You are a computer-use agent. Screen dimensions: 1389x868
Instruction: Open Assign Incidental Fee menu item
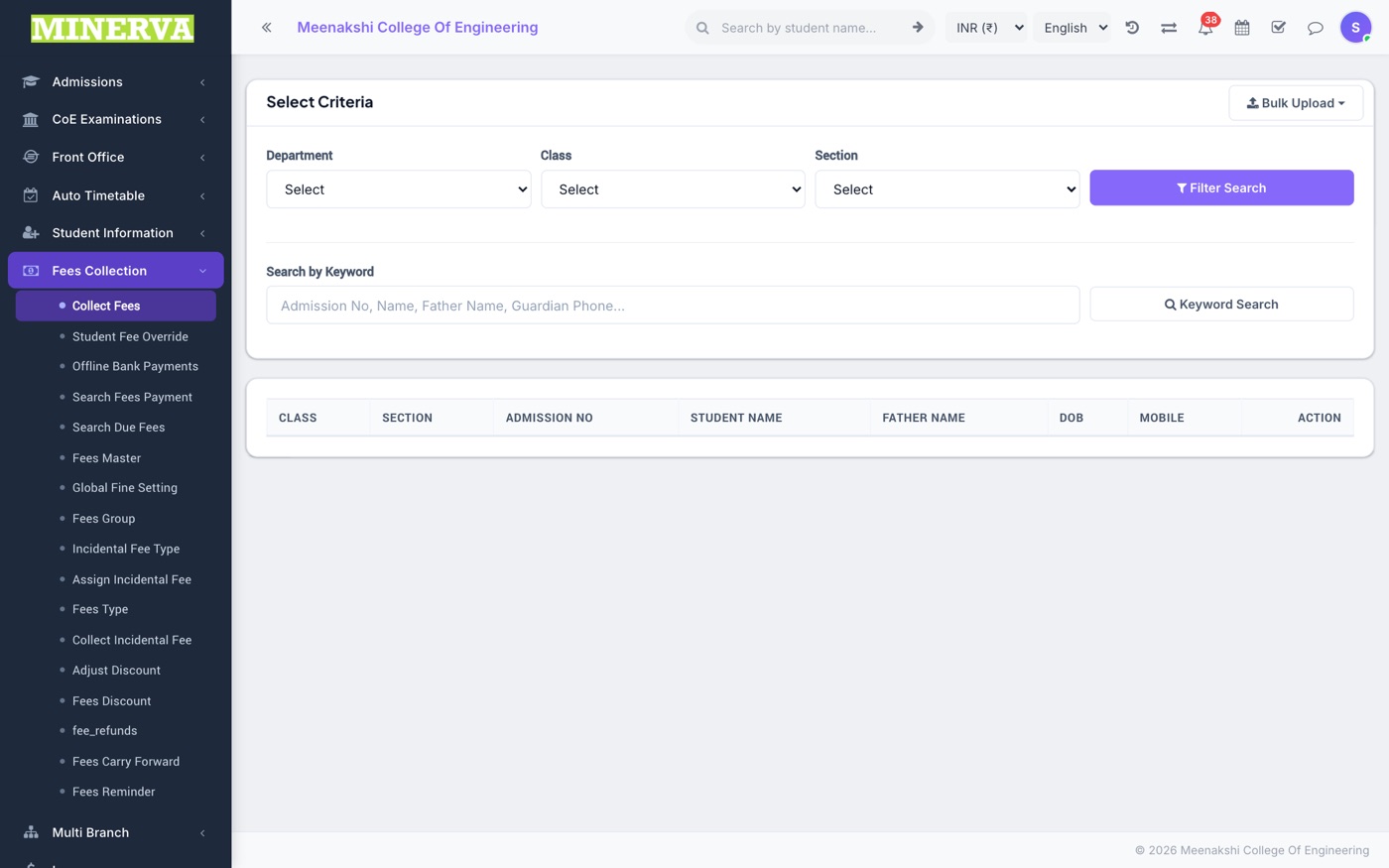[x=132, y=579]
